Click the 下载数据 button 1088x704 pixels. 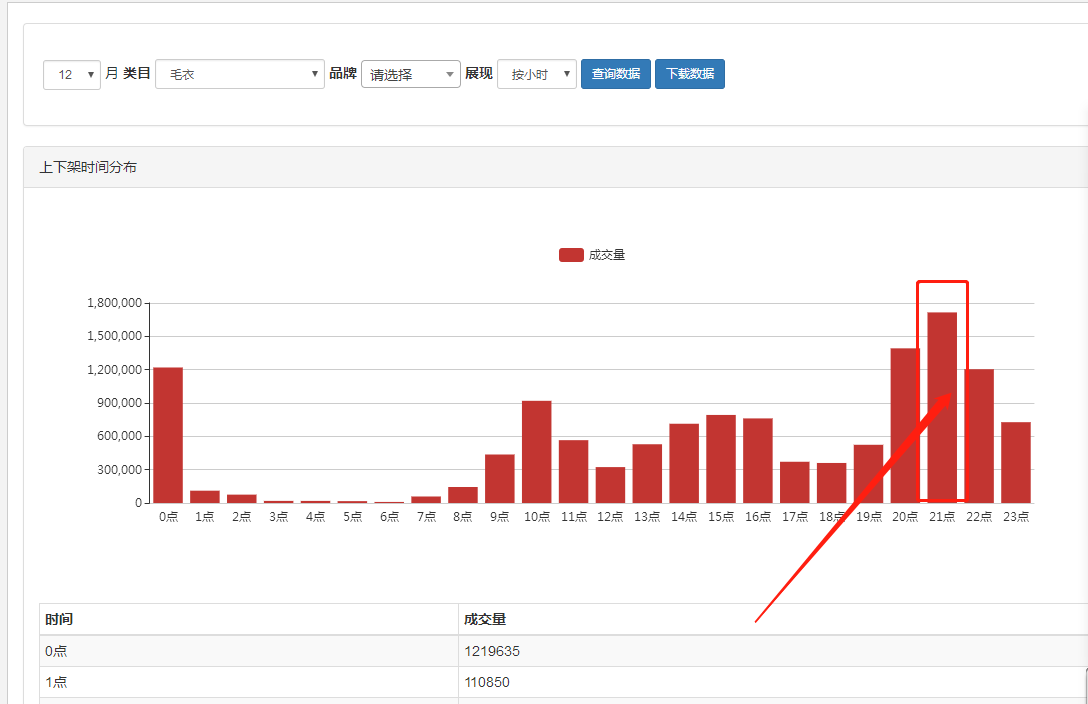(x=690, y=75)
